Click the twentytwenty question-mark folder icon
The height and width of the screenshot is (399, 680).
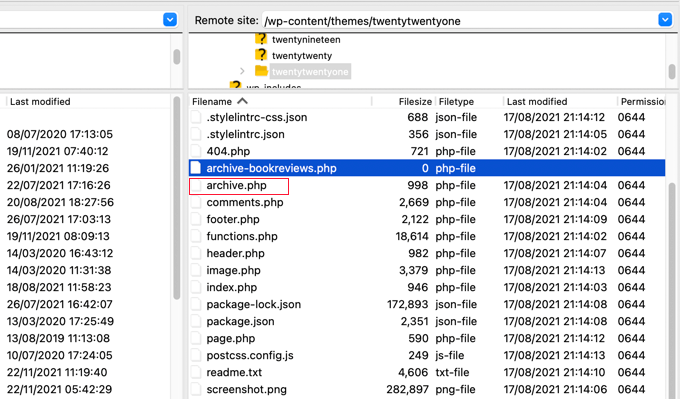261,55
